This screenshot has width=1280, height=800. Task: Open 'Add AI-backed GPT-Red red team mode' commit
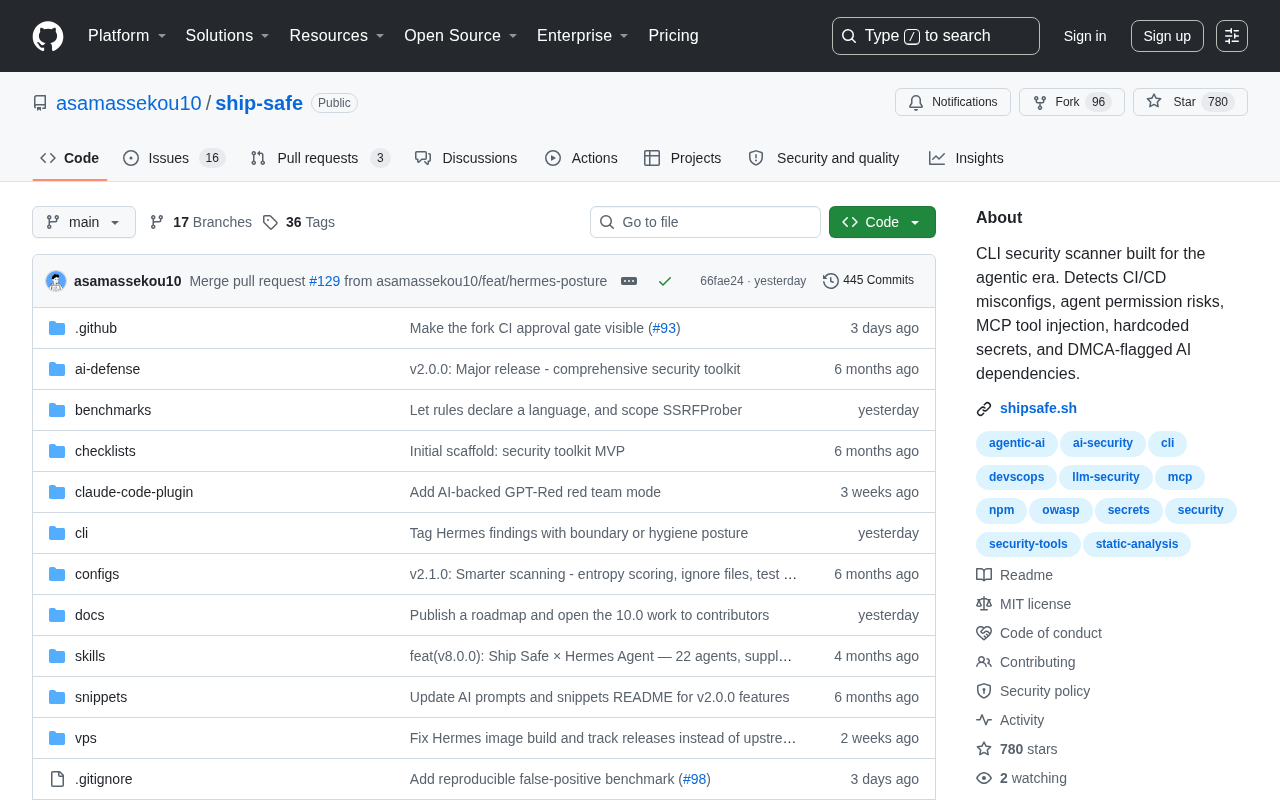pyautogui.click(x=535, y=492)
